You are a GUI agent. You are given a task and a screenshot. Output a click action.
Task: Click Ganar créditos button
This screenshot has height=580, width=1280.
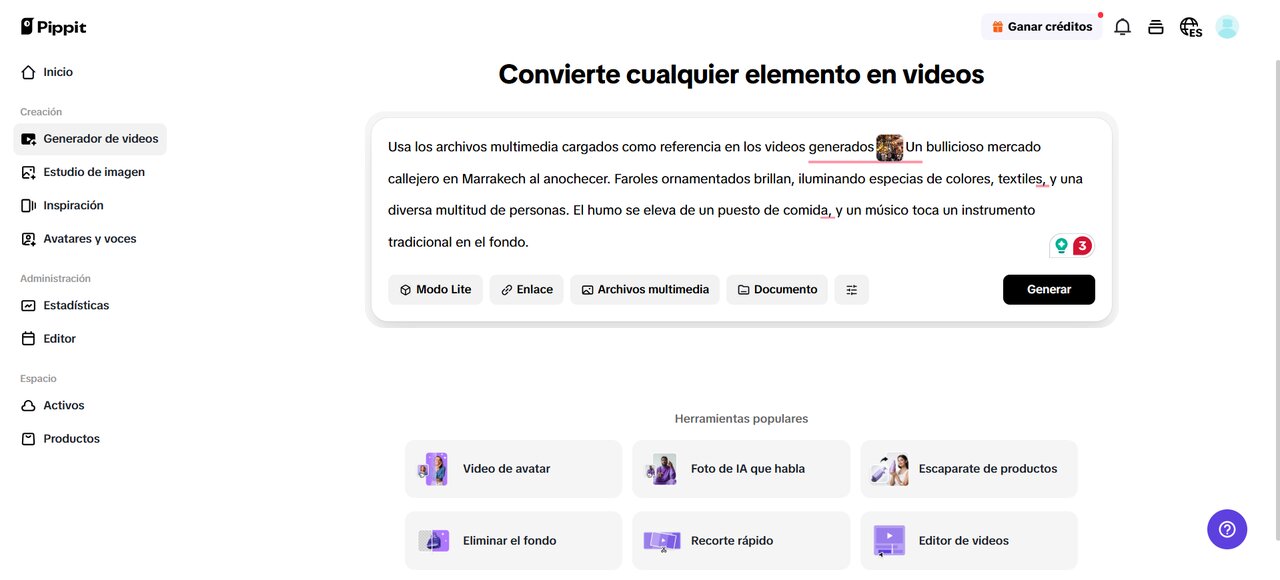coord(1042,27)
